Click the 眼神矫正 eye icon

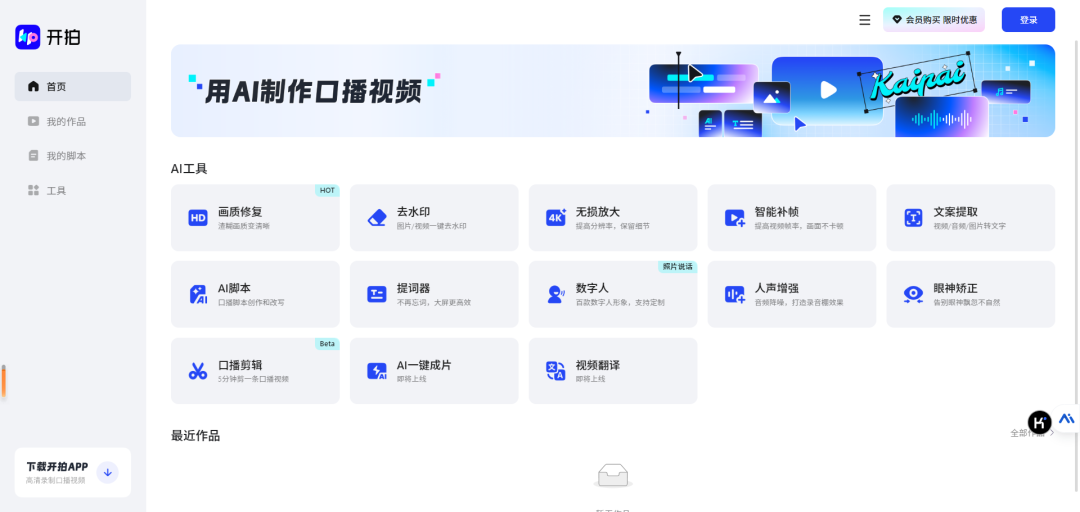click(x=913, y=294)
